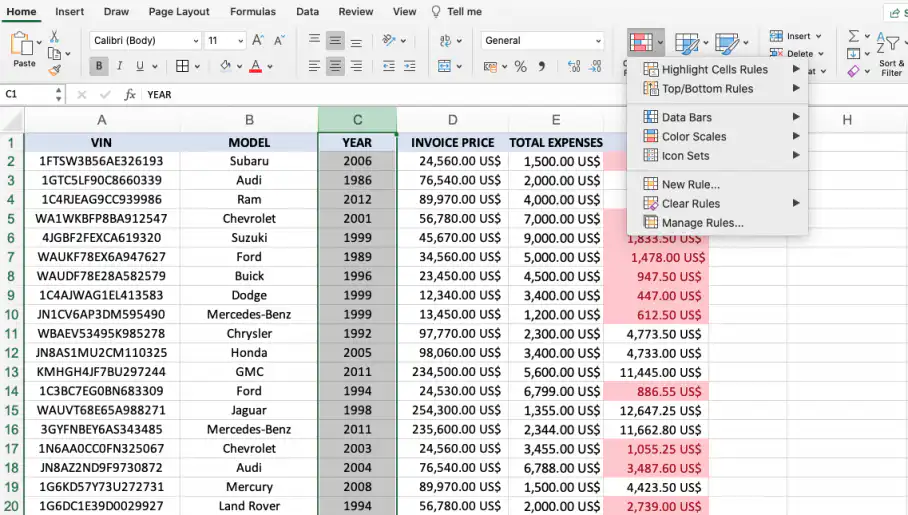
Task: Click the Copy icon
Action: coord(54,53)
